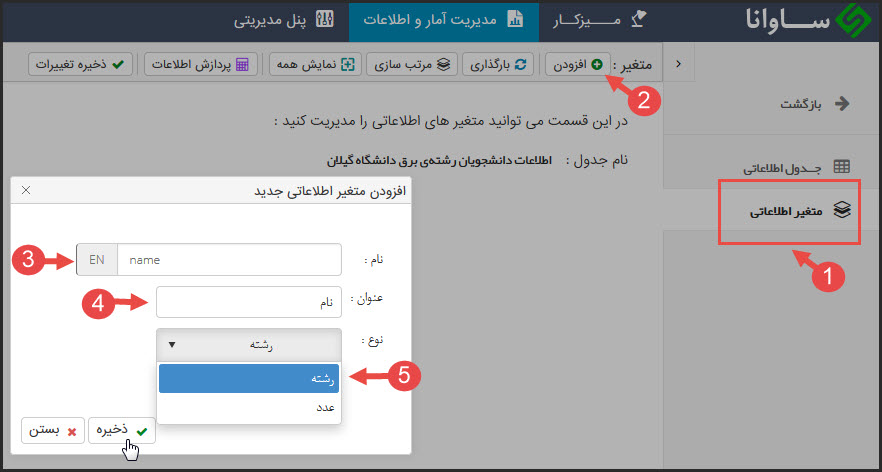Viewport: 882px width, 472px height.
Task: Click the مرتب سازی sort button
Action: coord(412,65)
